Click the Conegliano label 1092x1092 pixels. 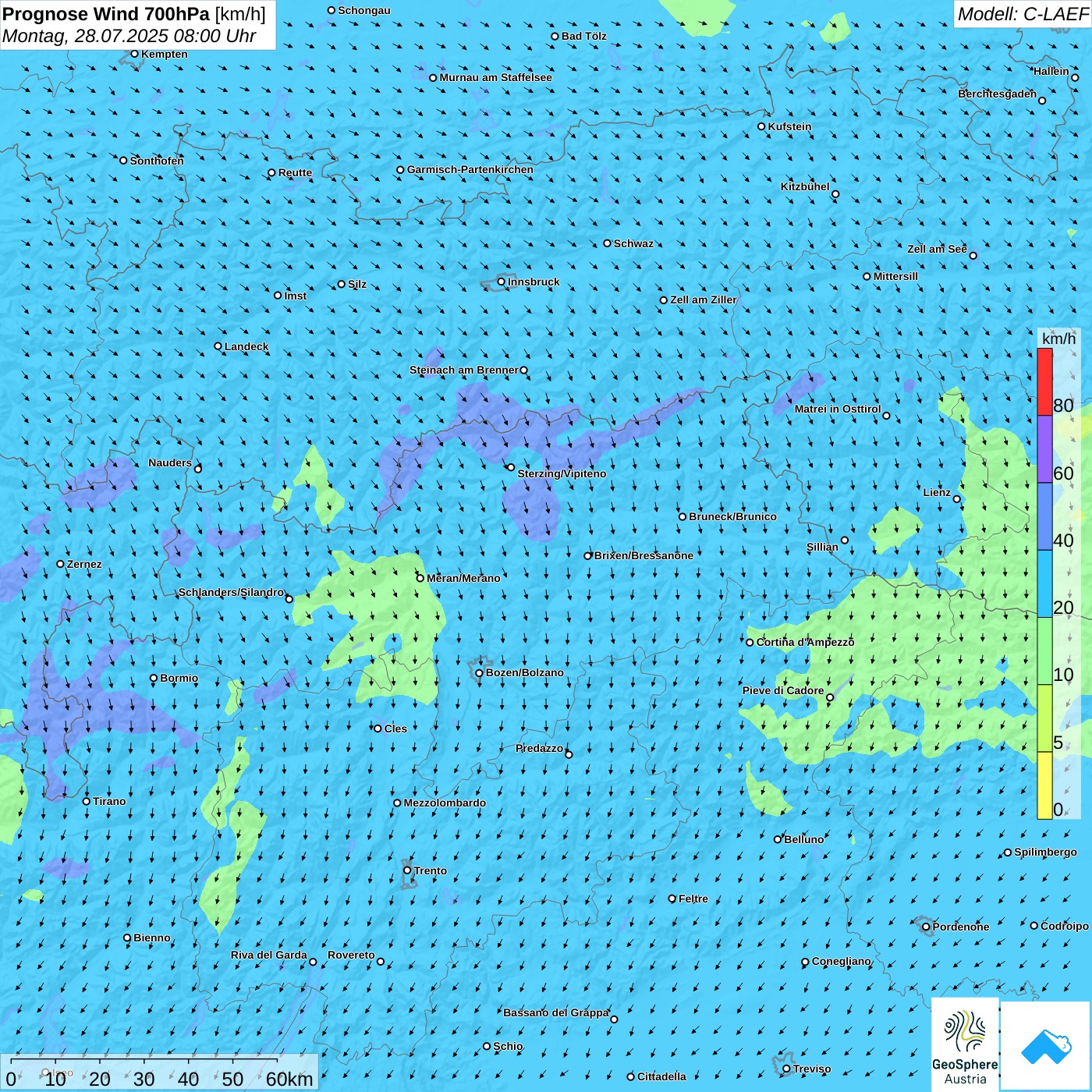[841, 961]
